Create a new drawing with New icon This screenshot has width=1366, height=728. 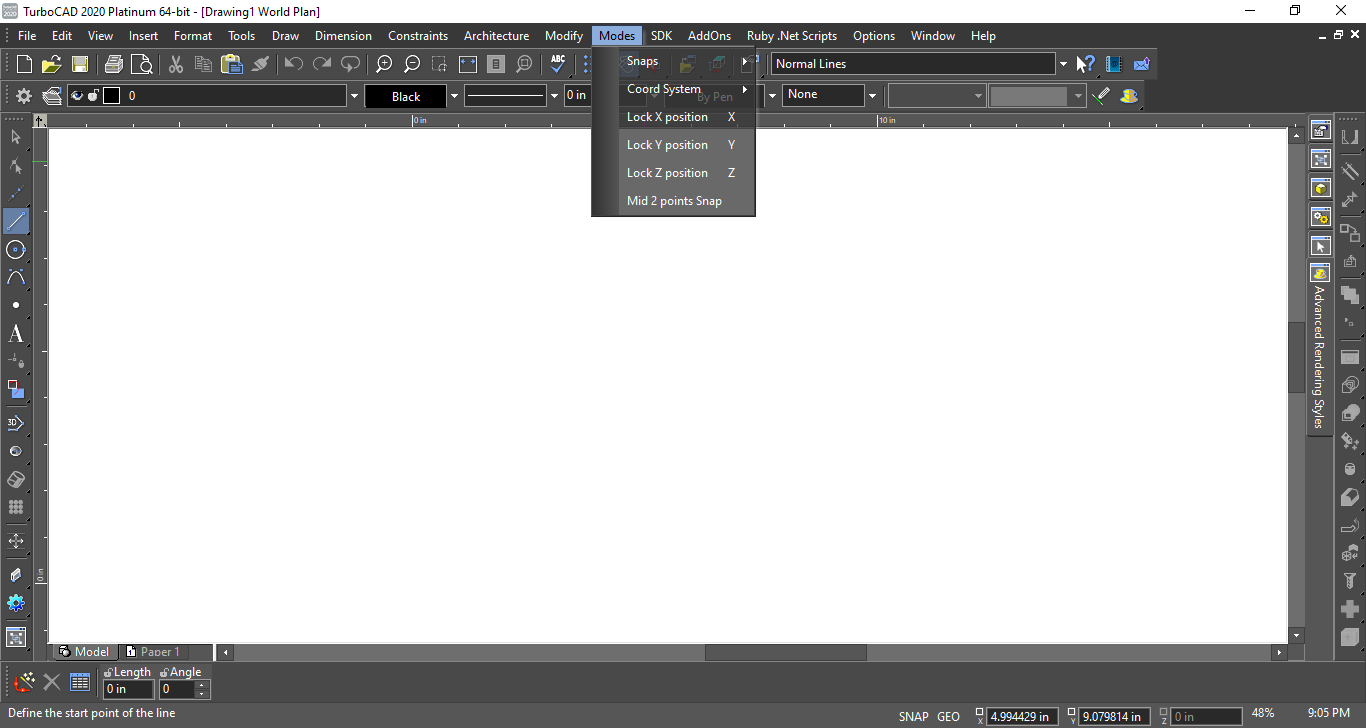(x=24, y=64)
